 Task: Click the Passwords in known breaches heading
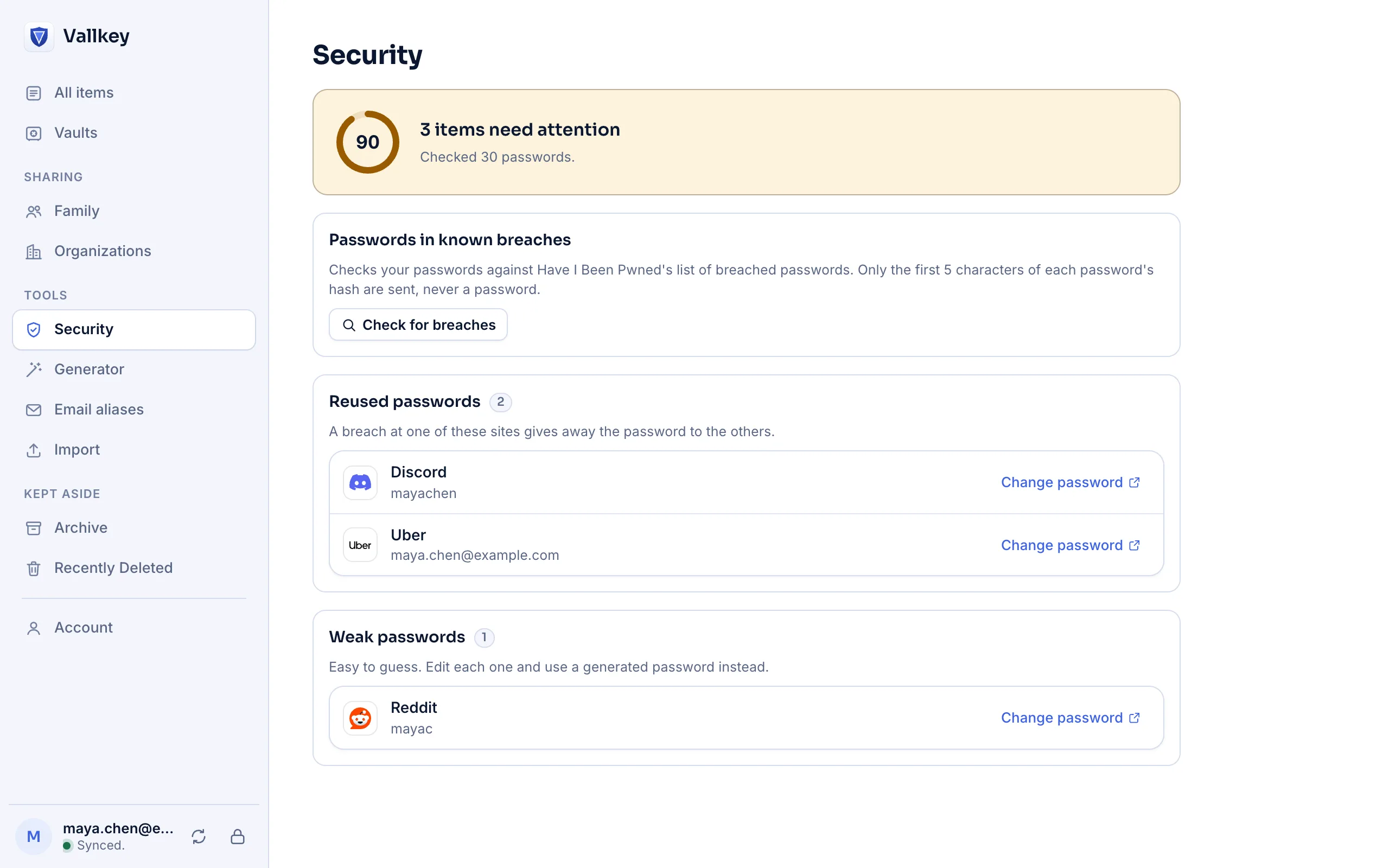click(x=450, y=239)
